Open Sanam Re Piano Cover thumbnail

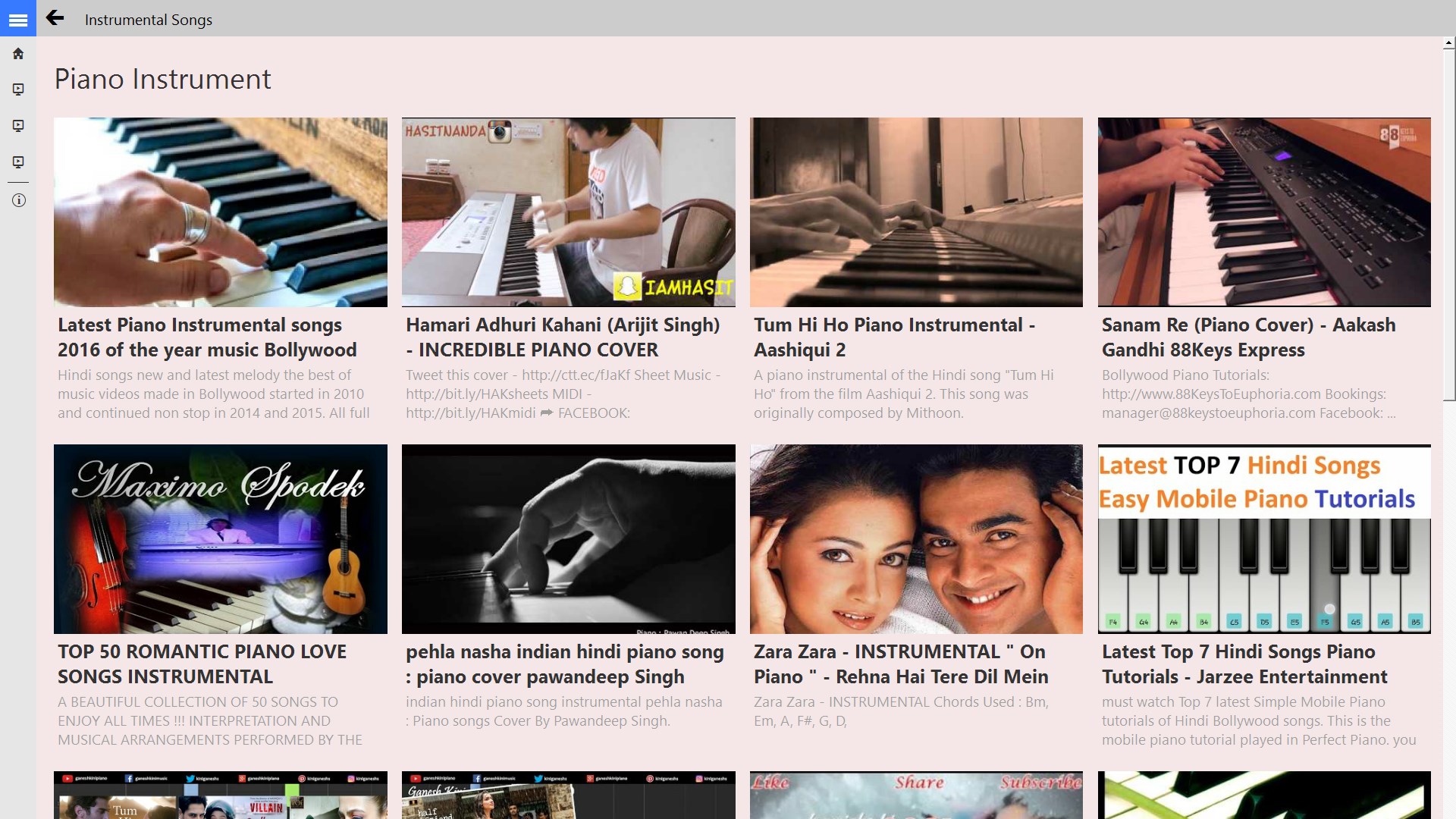[x=1264, y=212]
